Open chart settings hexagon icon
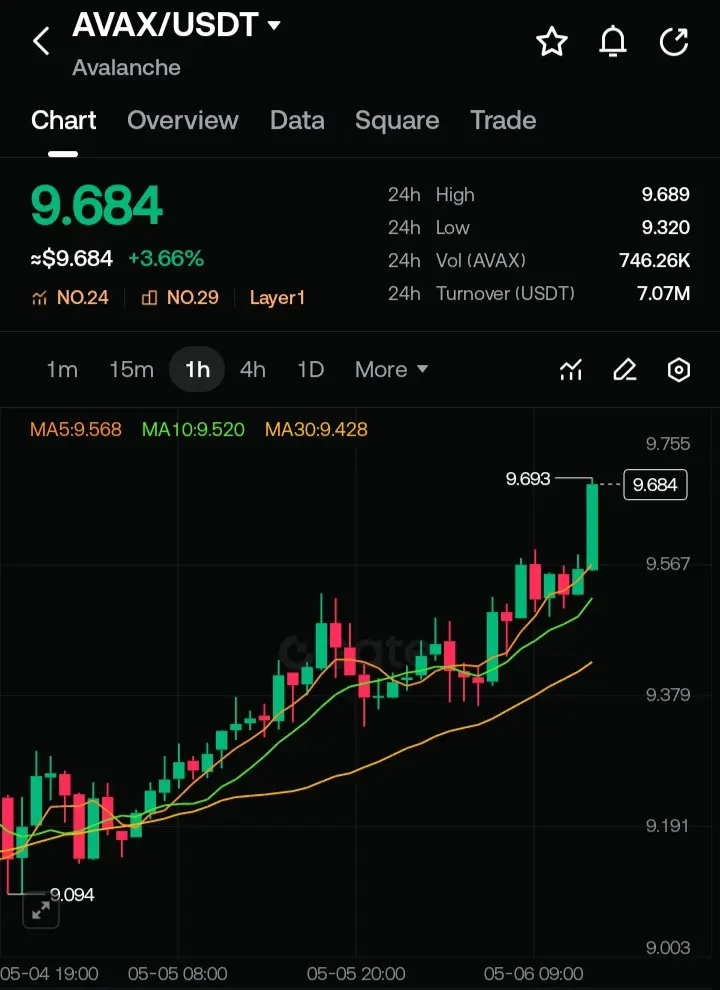 coord(678,369)
